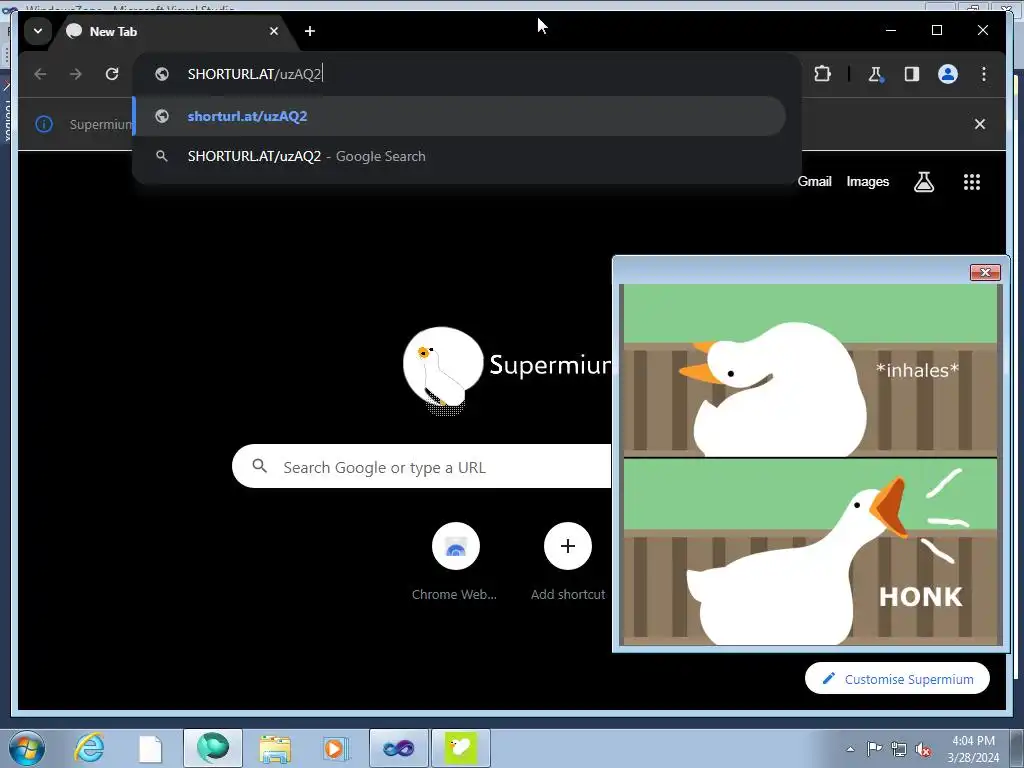Open Windows Media Player taskbar icon
Image resolution: width=1024 pixels, height=768 pixels.
click(336, 748)
